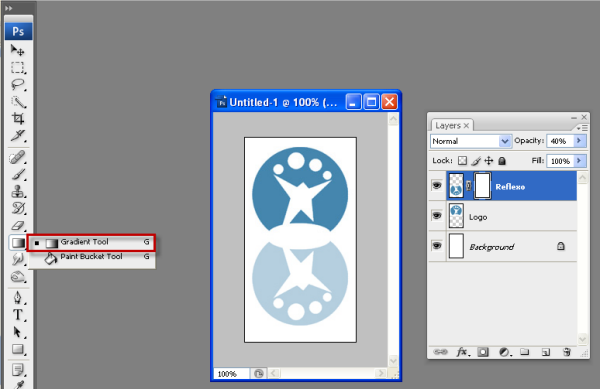This screenshot has width=600, height=389.
Task: Choose Paint Bucket Tool from flyout menu
Action: [92, 257]
